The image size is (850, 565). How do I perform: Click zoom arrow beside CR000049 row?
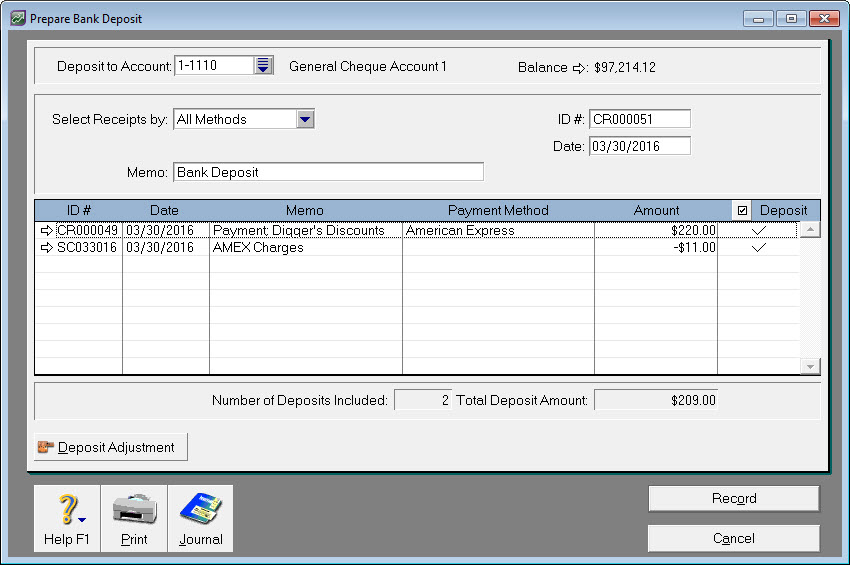coord(47,231)
